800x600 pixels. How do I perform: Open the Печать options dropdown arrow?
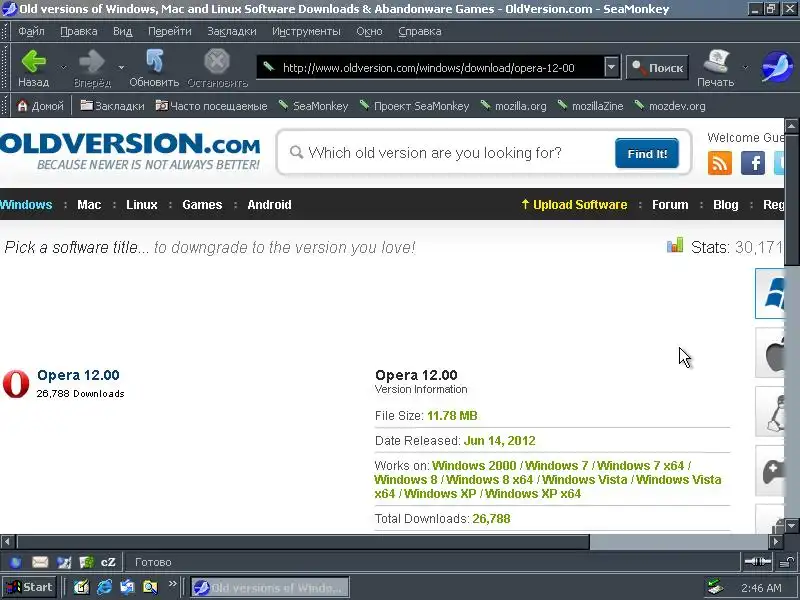[745, 67]
